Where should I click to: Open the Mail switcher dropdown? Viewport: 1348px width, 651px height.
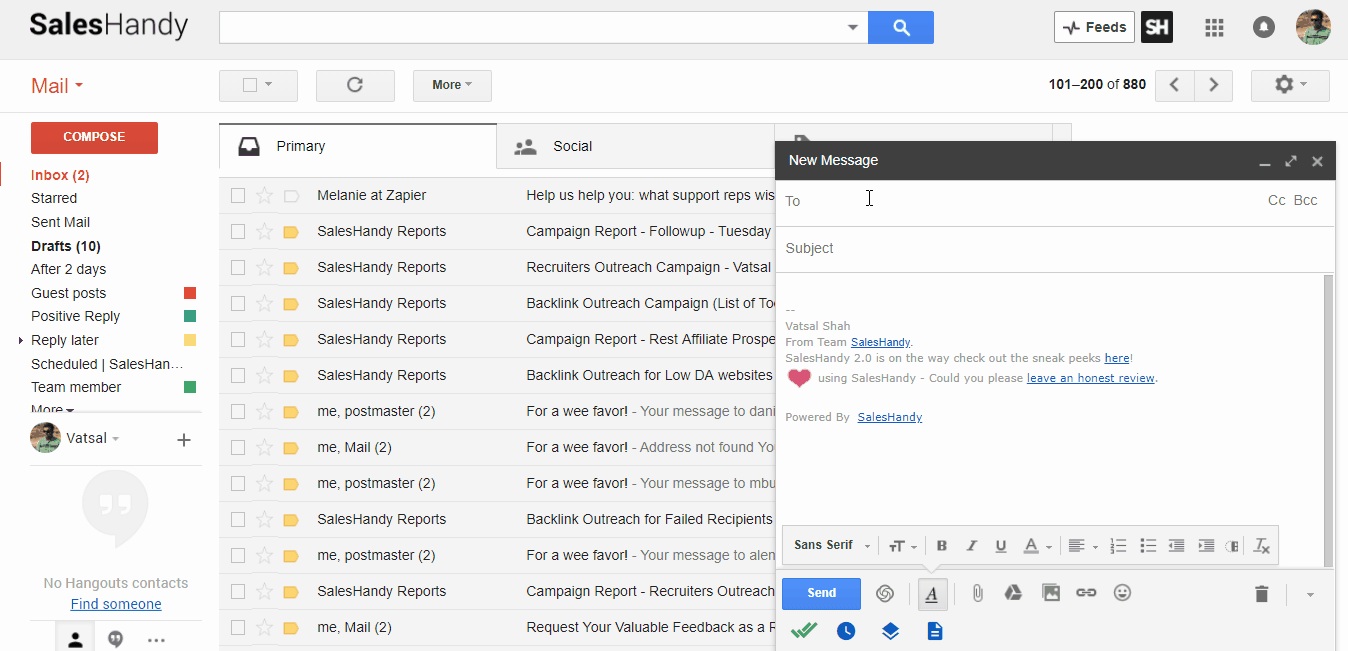point(57,86)
